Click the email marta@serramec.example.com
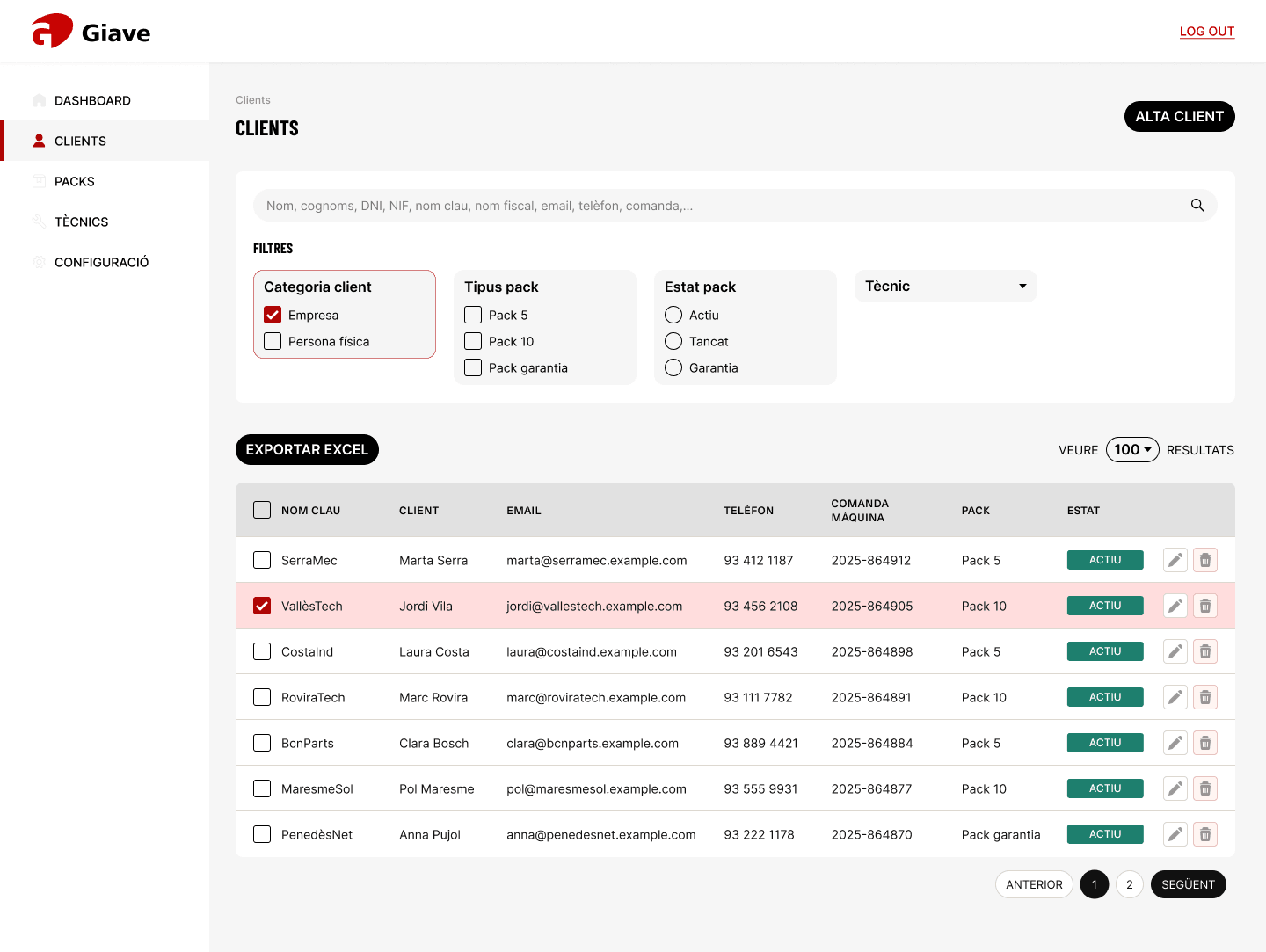This screenshot has height=952, width=1266. coord(597,560)
